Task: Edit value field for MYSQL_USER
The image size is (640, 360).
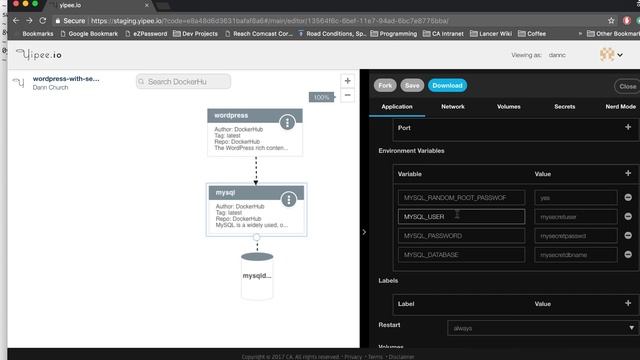Action: click(576, 216)
